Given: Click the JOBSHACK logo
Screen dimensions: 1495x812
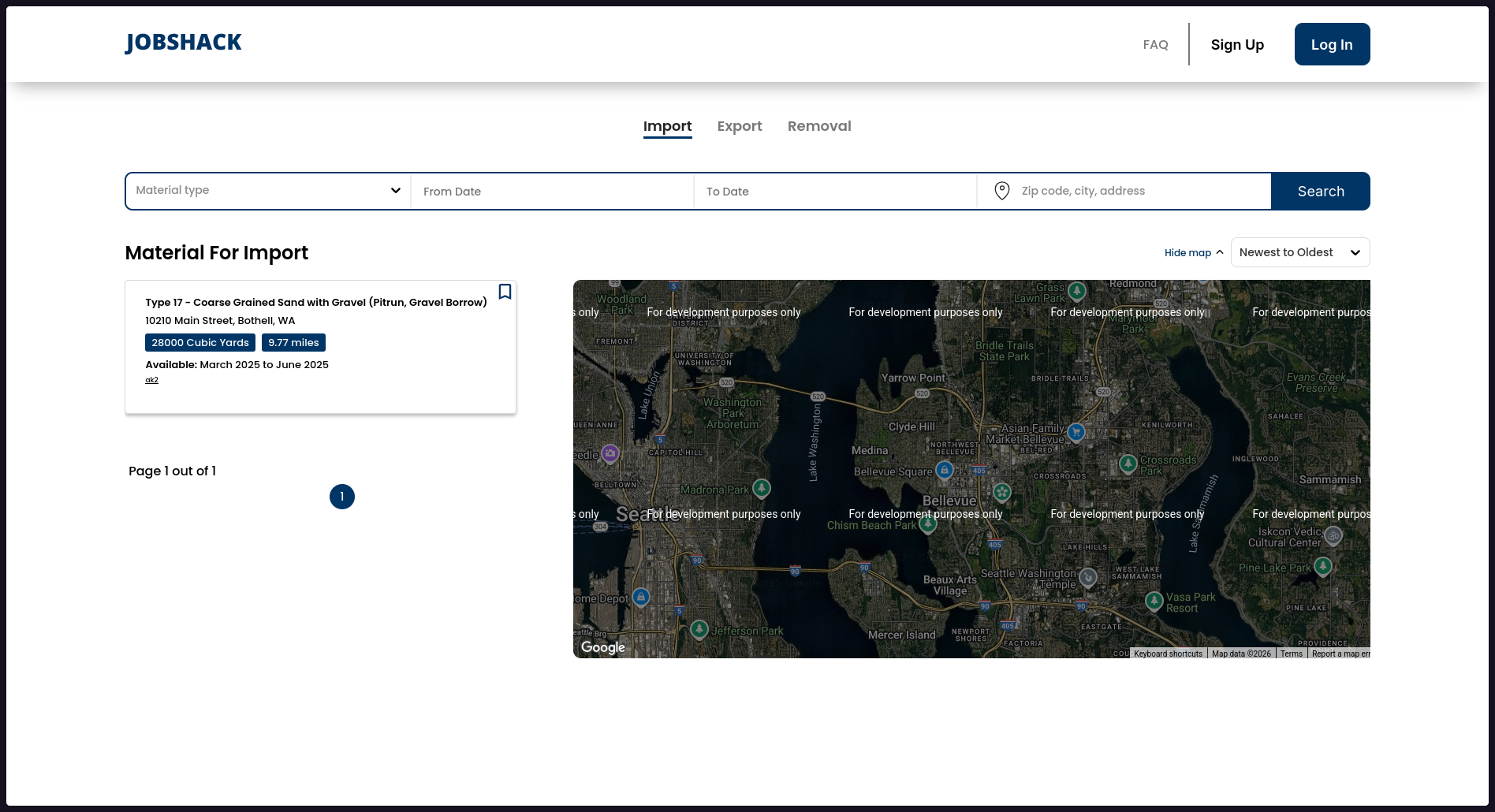Looking at the screenshot, I should pyautogui.click(x=183, y=43).
